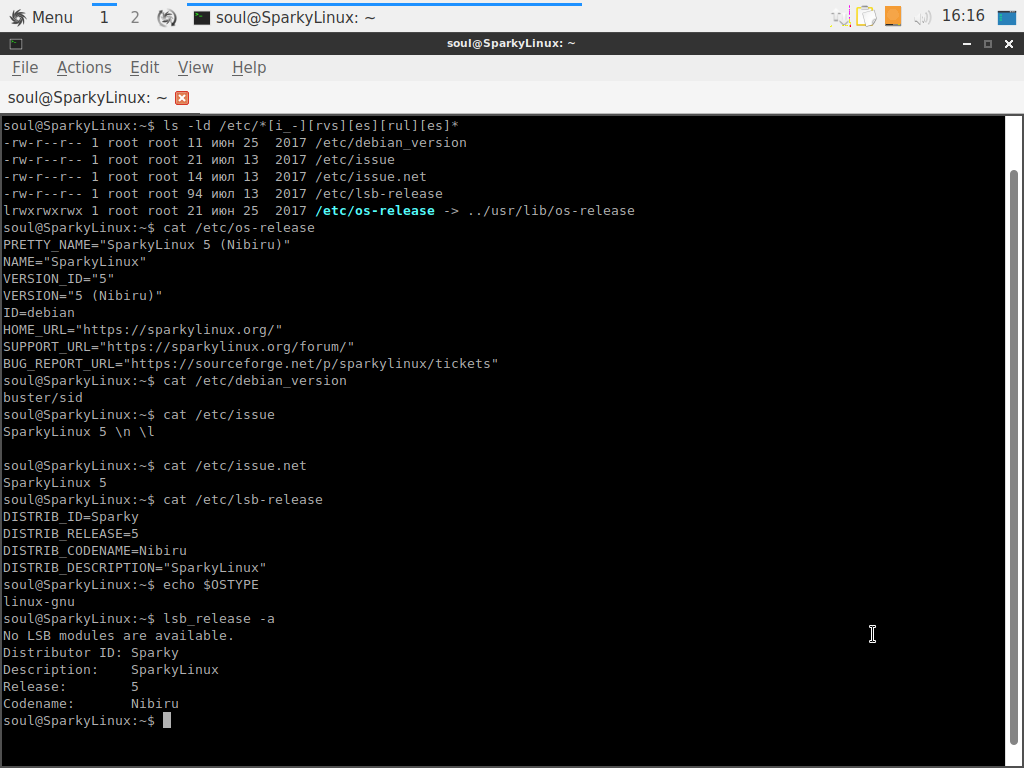The image size is (1024, 768).
Task: Maximize the terminal window
Action: pos(987,44)
